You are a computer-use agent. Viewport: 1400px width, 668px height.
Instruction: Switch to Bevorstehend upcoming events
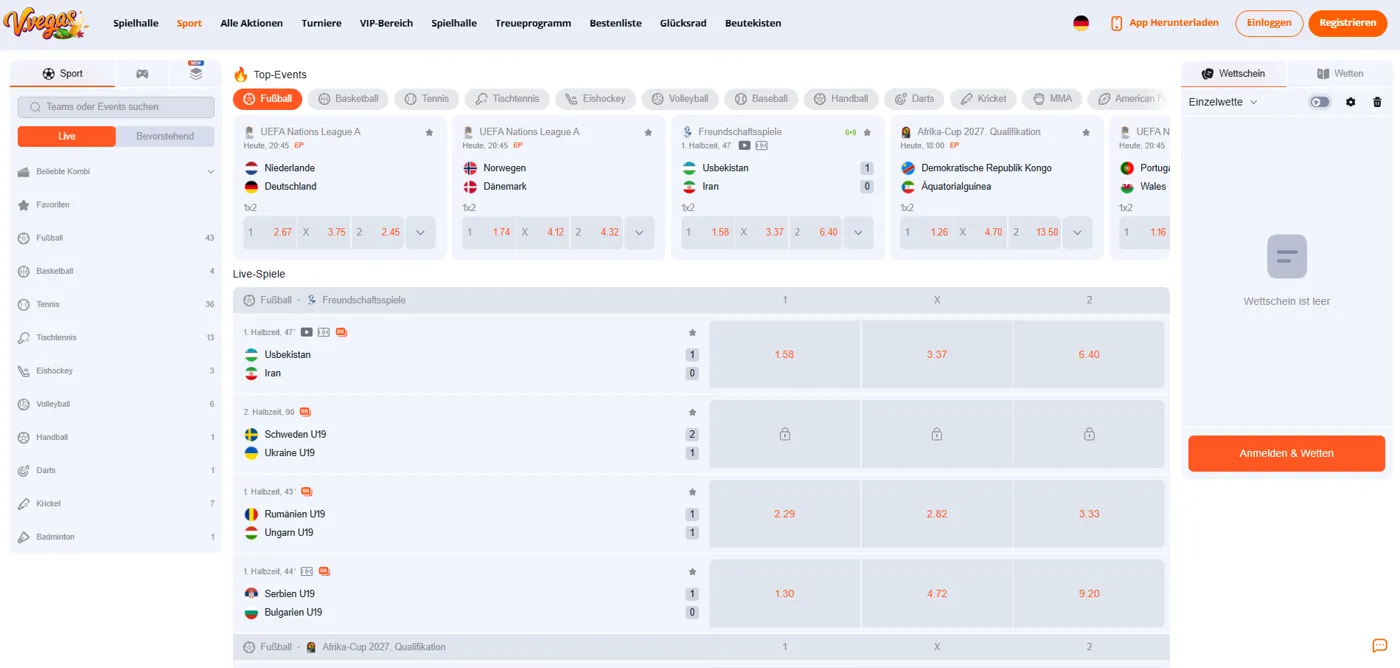165,136
